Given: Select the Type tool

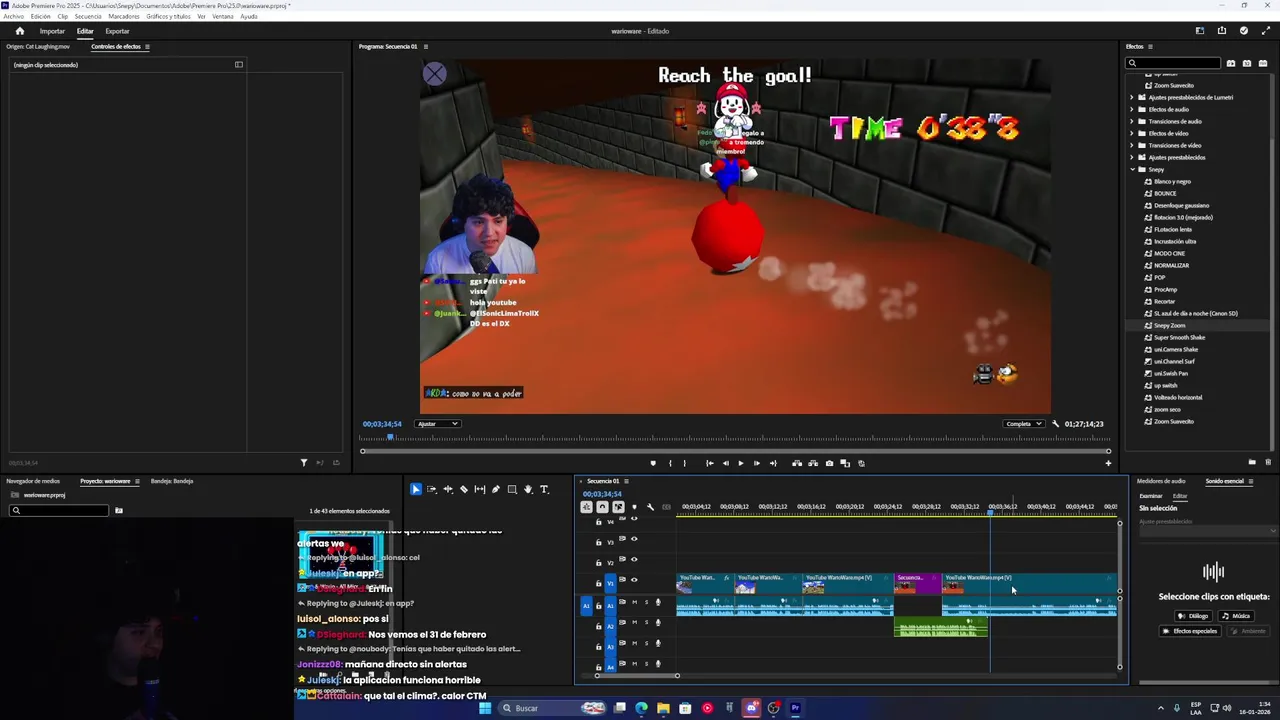Looking at the screenshot, I should tap(544, 489).
